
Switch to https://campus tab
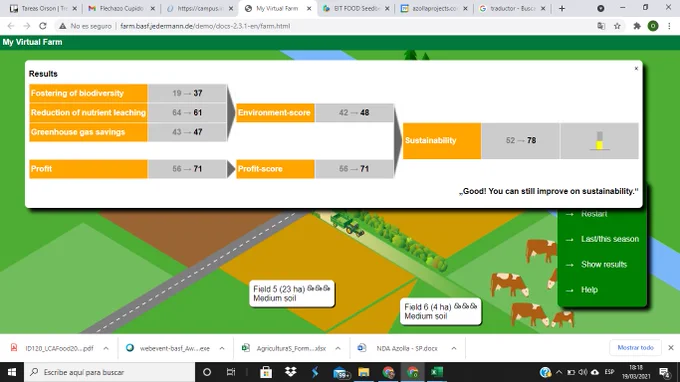[x=199, y=8]
